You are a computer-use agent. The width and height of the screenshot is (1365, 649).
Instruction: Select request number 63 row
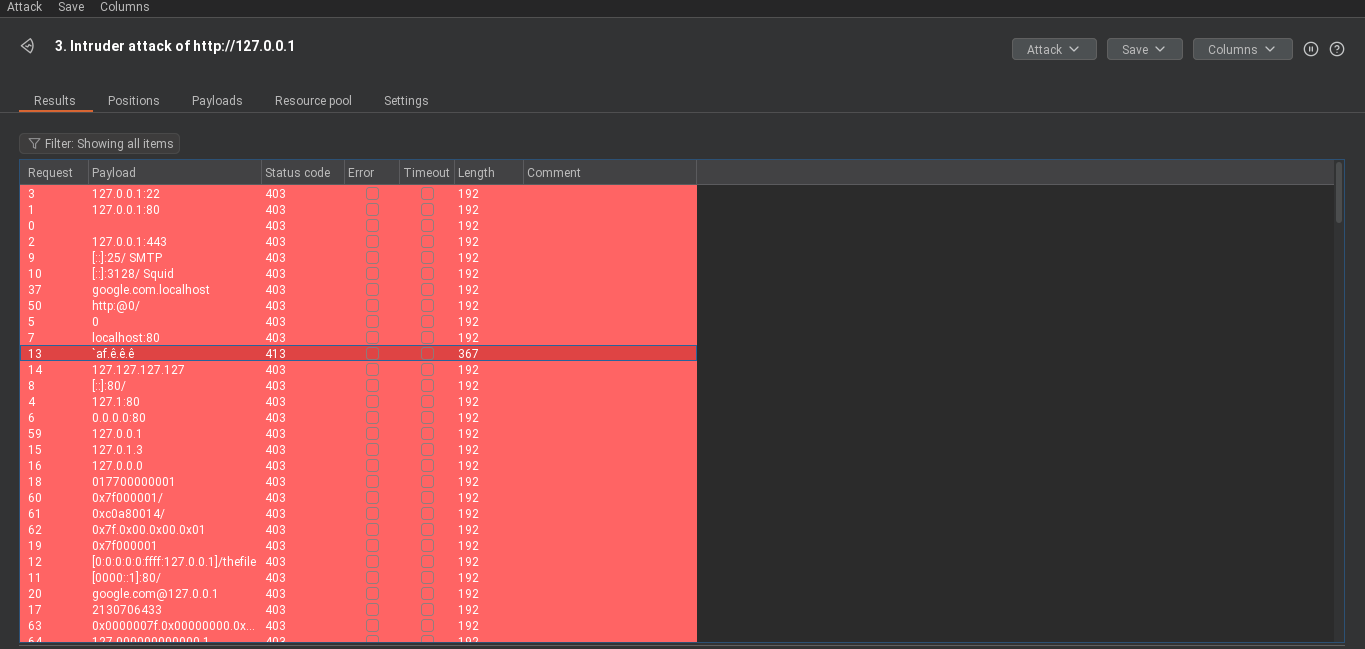358,626
